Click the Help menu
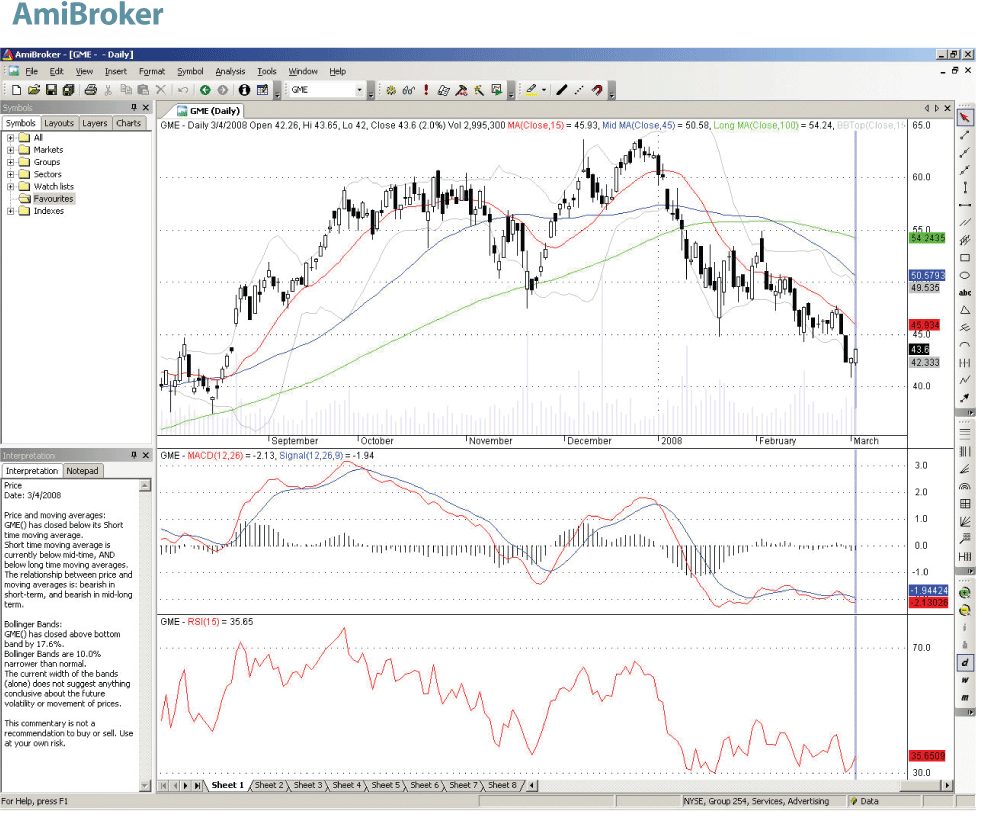 337,71
